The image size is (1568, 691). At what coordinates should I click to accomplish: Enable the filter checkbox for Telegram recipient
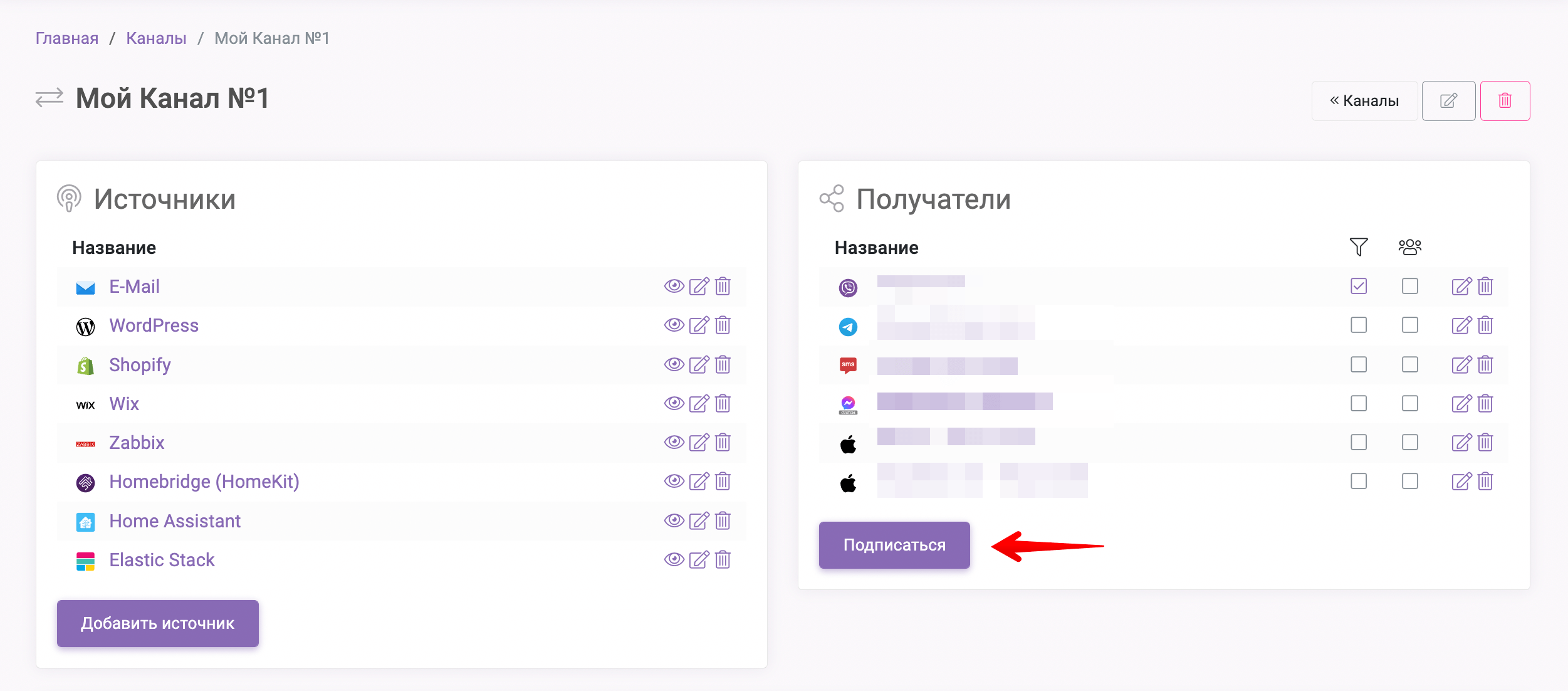tap(1359, 325)
